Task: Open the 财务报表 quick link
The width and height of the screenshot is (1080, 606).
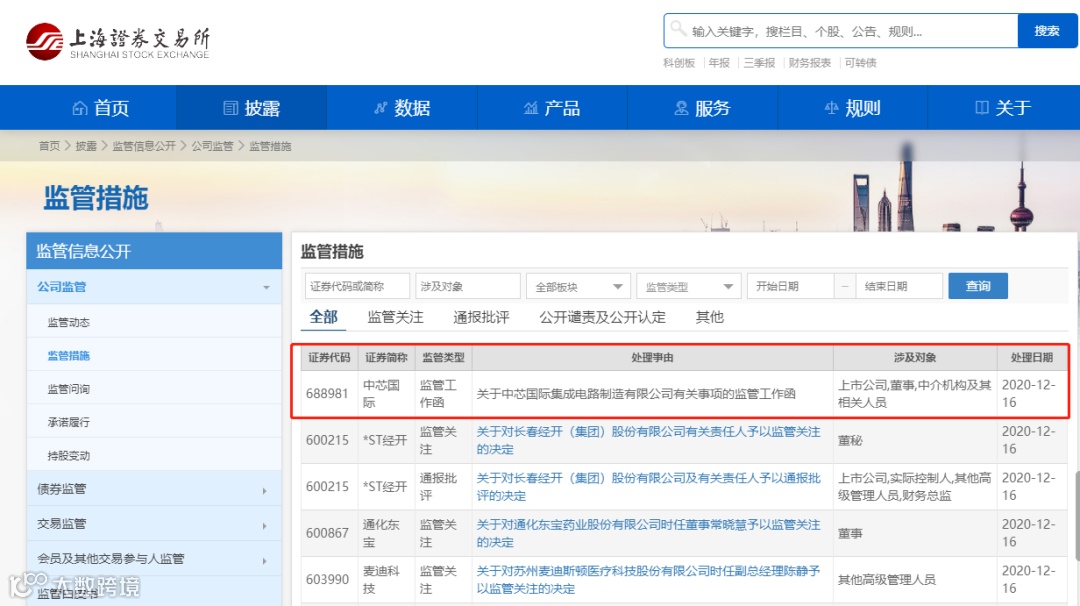Action: coord(810,63)
